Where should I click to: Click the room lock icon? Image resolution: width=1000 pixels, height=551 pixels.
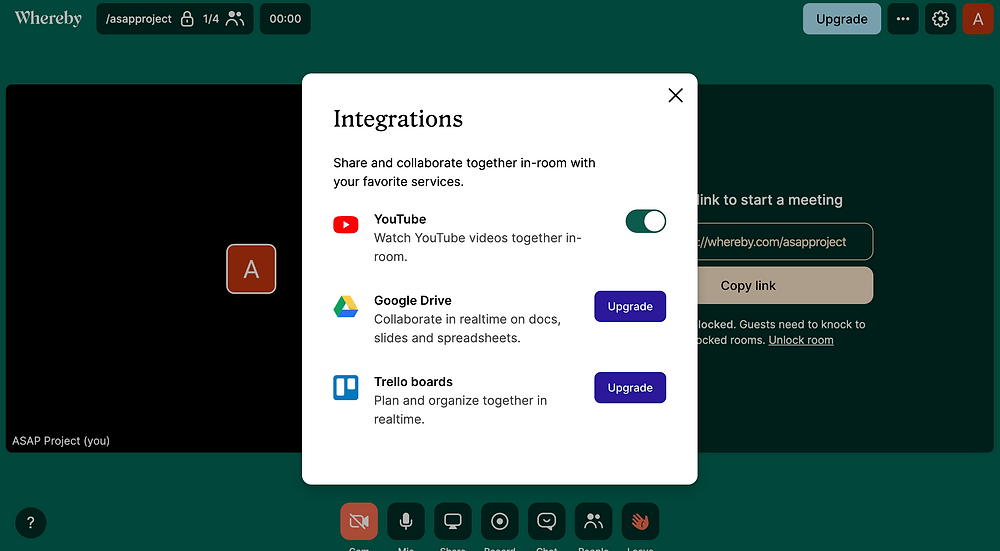(x=187, y=19)
